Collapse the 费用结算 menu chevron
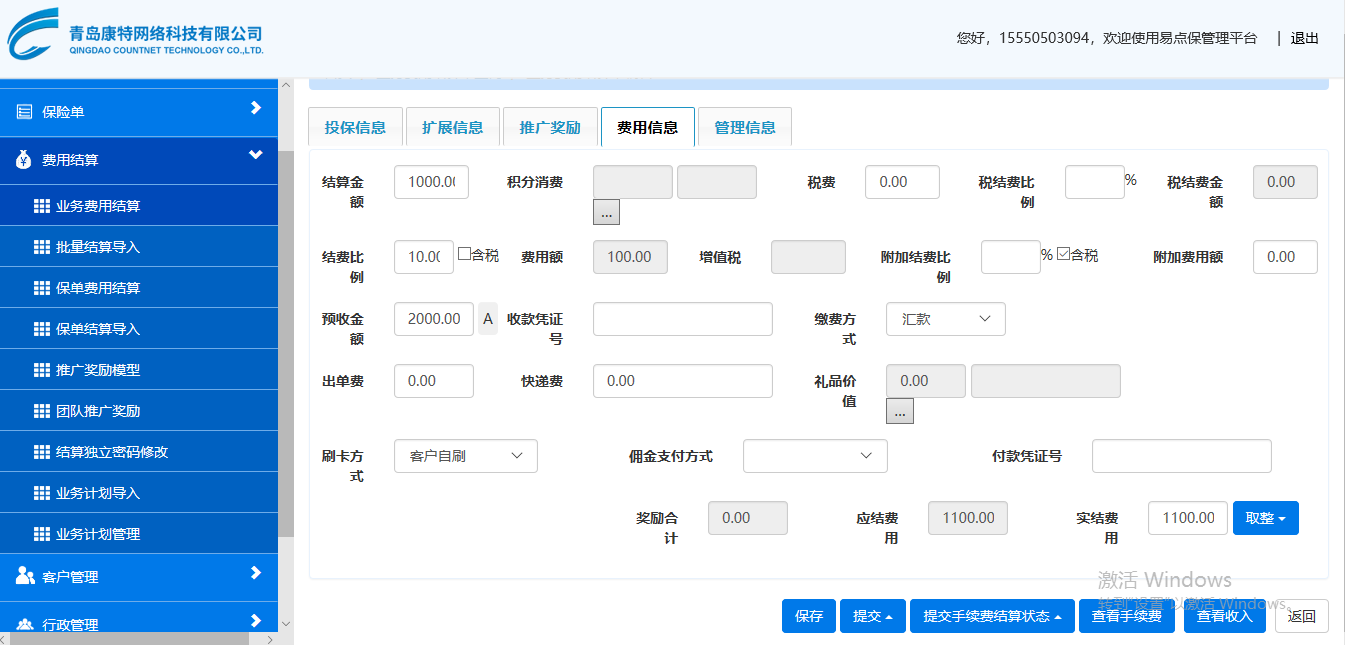 click(x=256, y=155)
